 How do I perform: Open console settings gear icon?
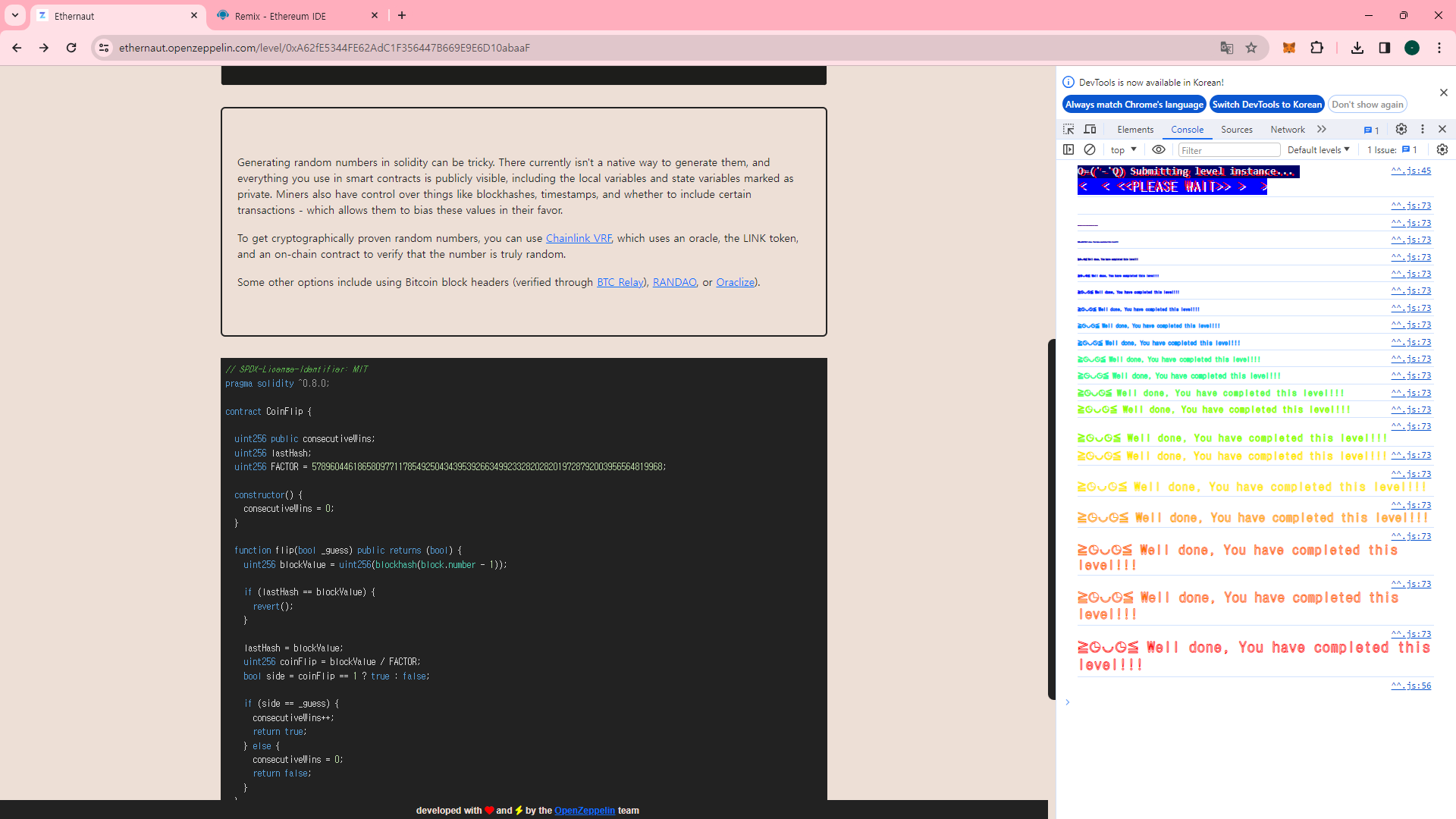pos(1442,149)
